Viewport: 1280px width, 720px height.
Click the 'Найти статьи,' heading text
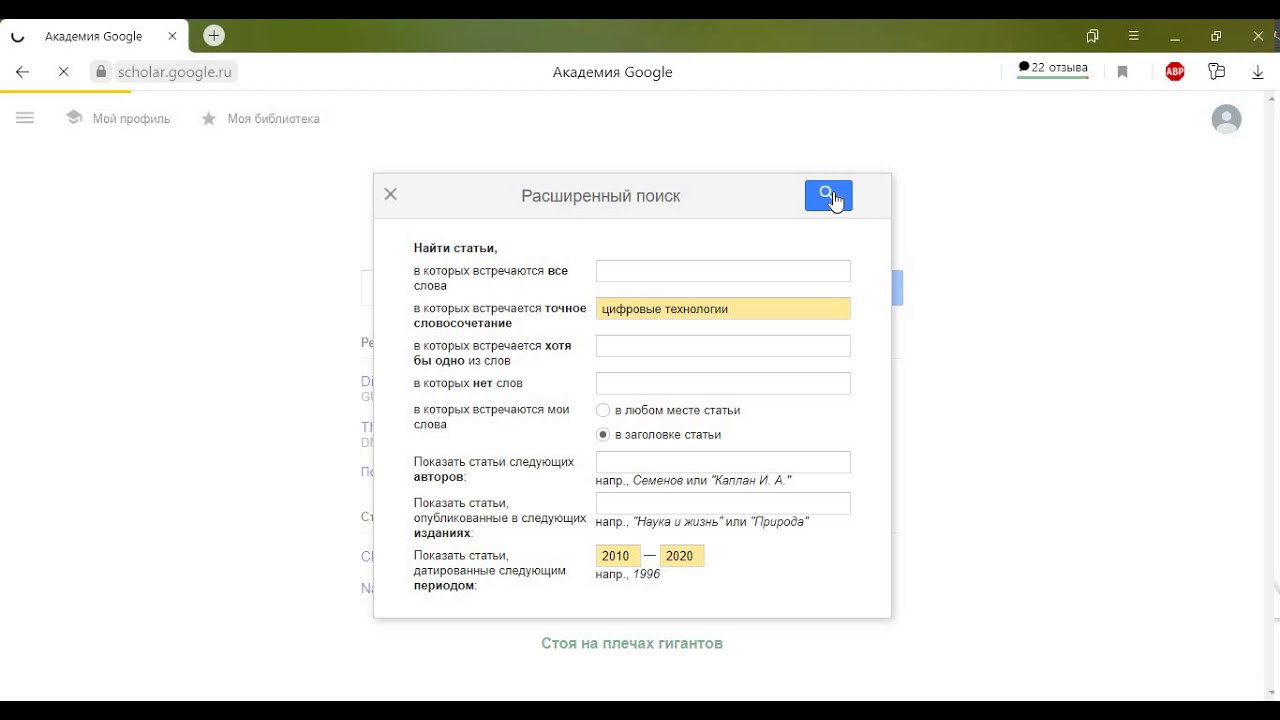click(x=455, y=248)
